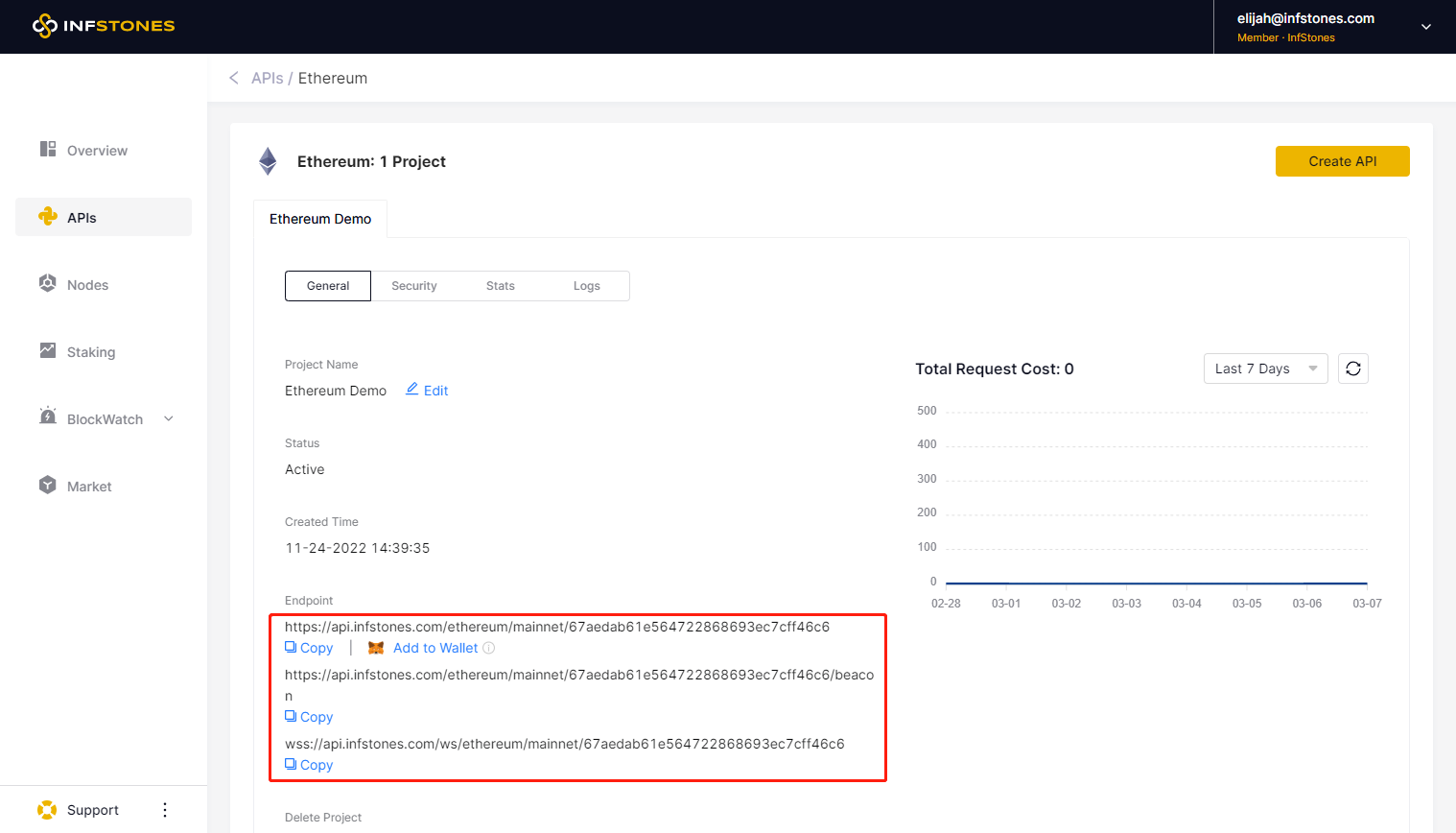Click the Create API button
Viewport: 1456px width, 833px height.
pos(1343,161)
